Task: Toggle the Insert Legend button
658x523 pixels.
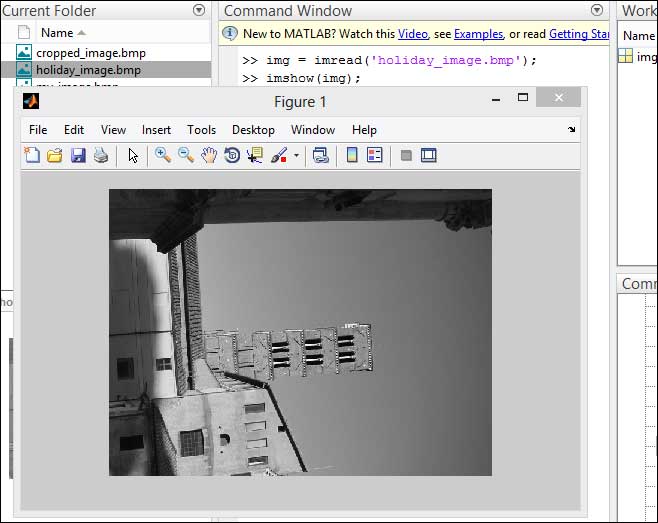Action: click(375, 155)
